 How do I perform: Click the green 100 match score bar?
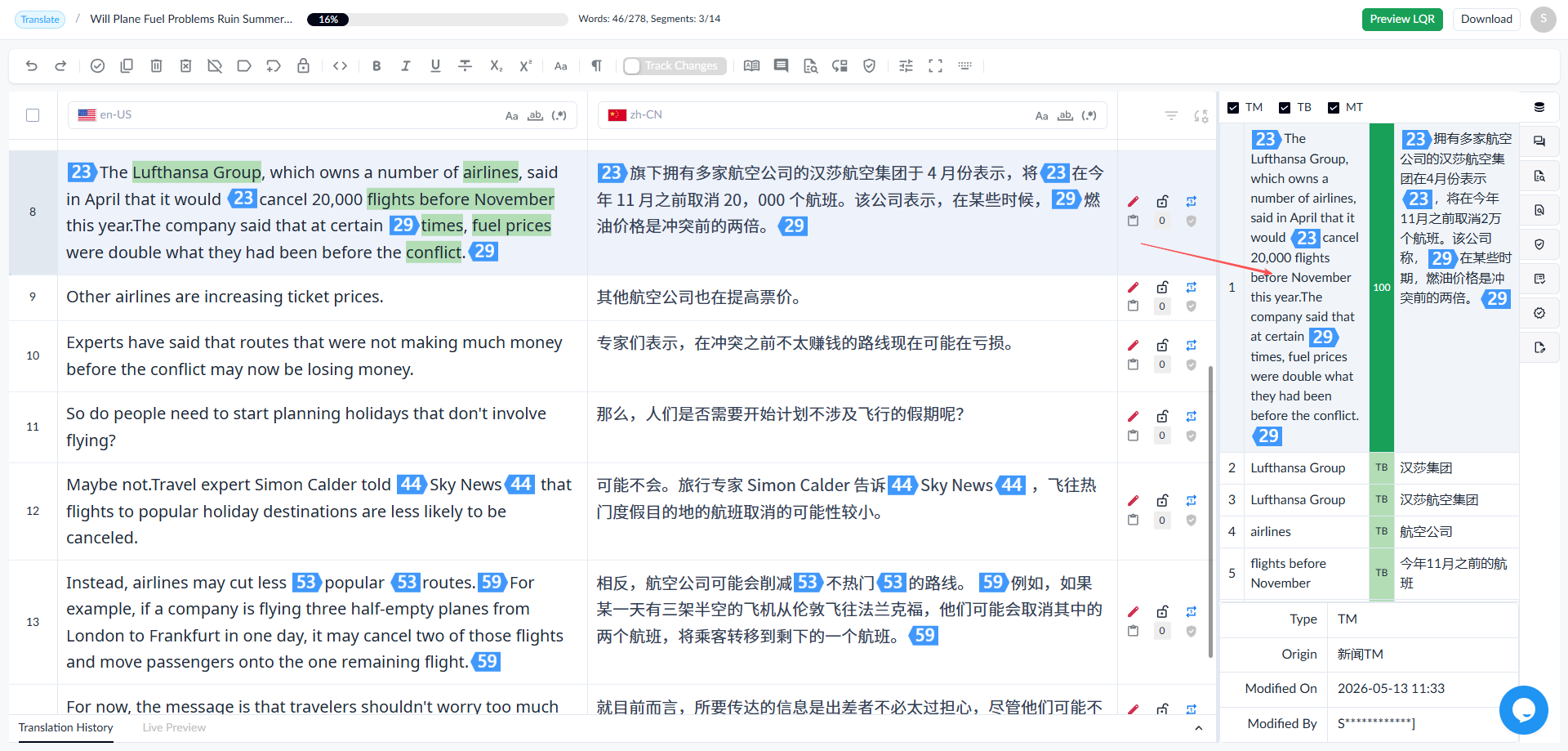pyautogui.click(x=1382, y=288)
